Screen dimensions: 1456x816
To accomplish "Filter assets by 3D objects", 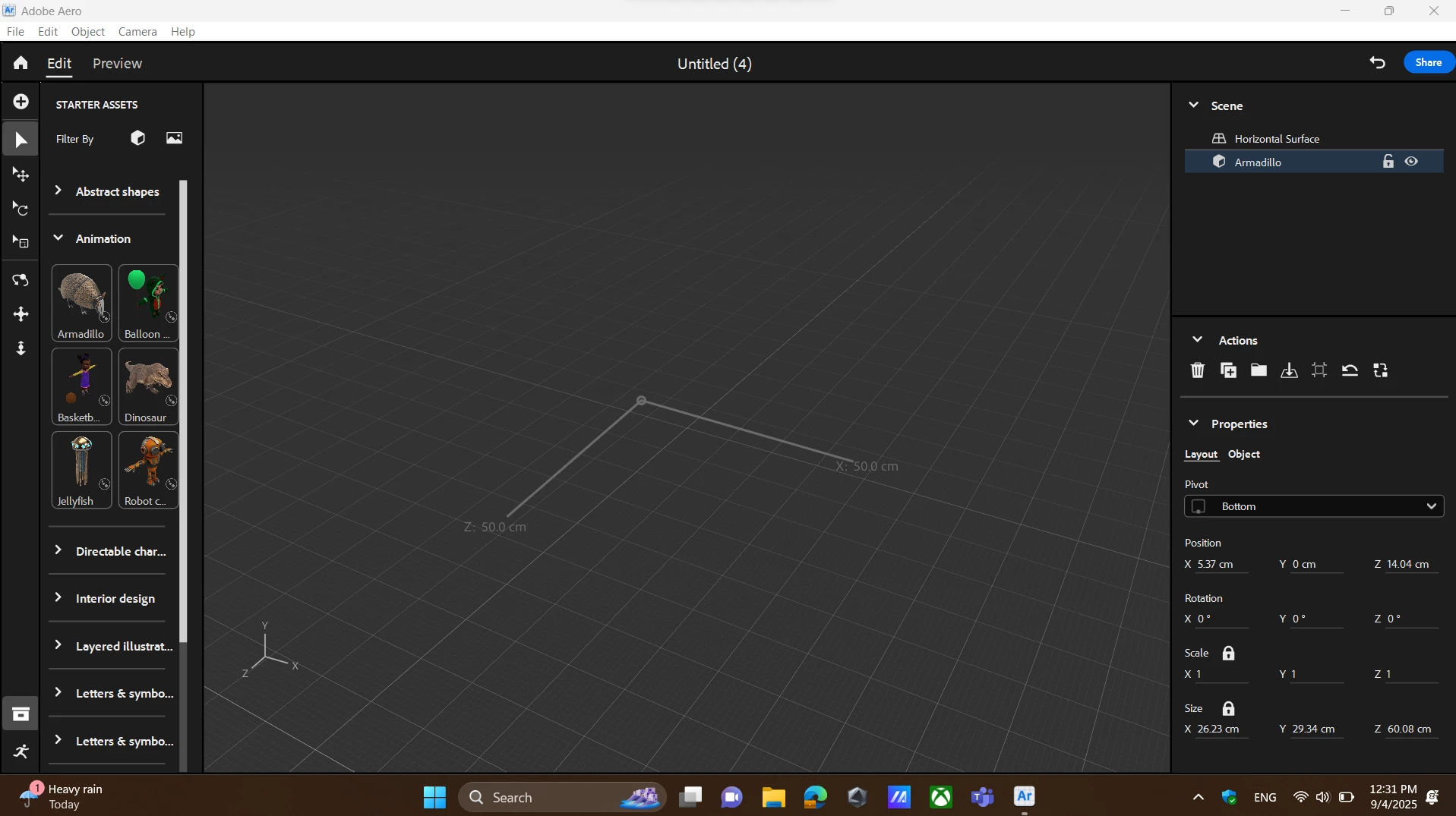I will point(137,138).
